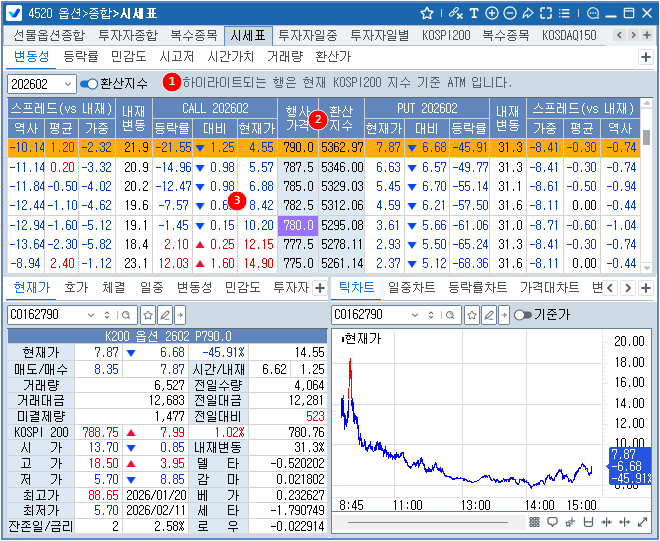Click the text font T icon
The width and height of the screenshot is (660, 541).
(473, 13)
